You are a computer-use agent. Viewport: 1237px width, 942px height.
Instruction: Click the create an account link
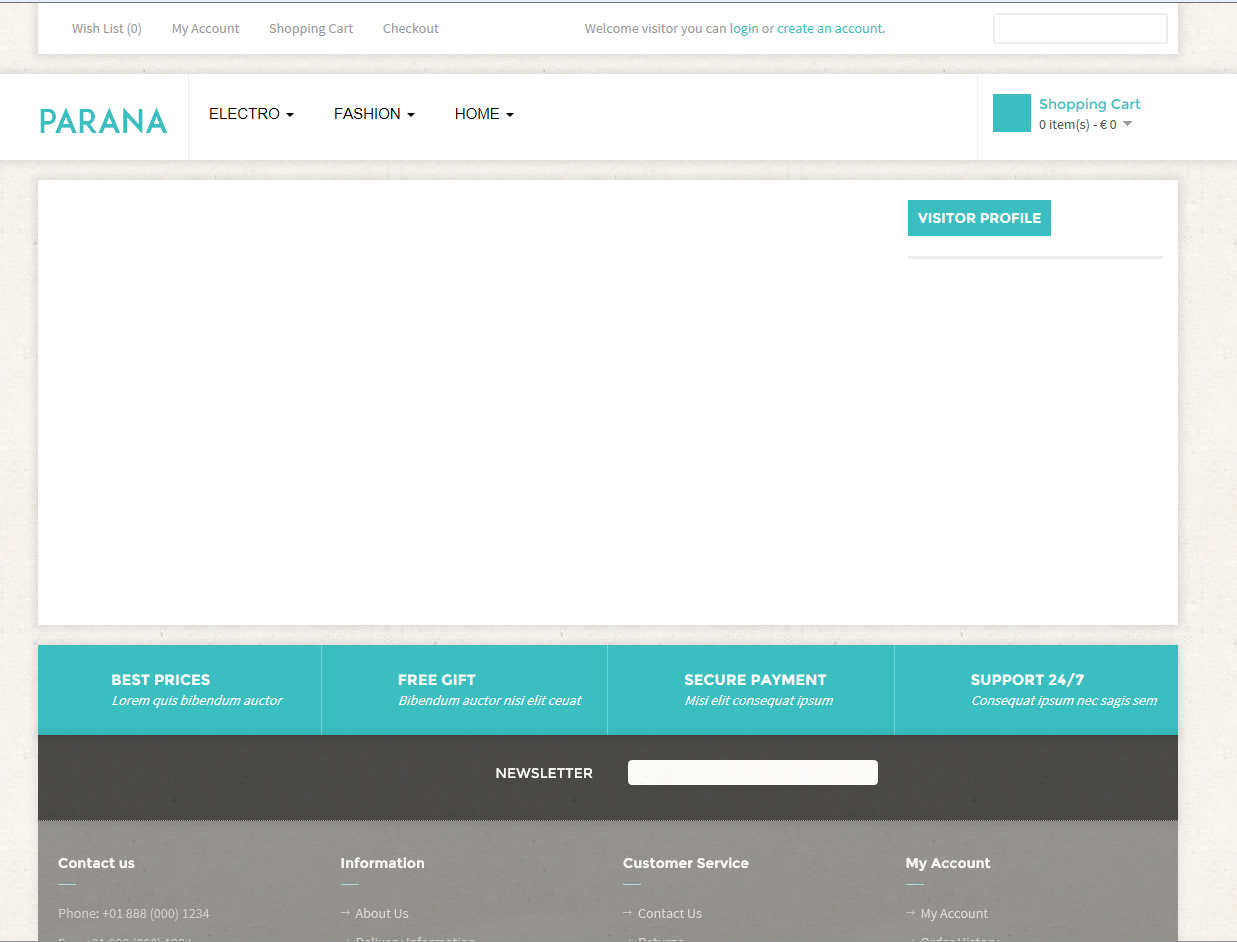829,29
